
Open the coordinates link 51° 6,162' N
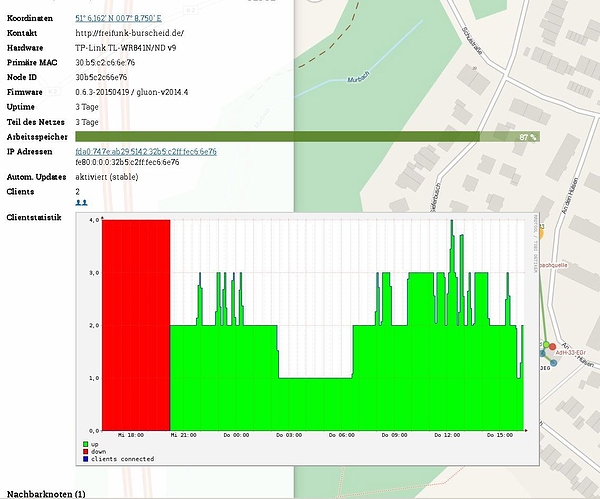coord(118,18)
